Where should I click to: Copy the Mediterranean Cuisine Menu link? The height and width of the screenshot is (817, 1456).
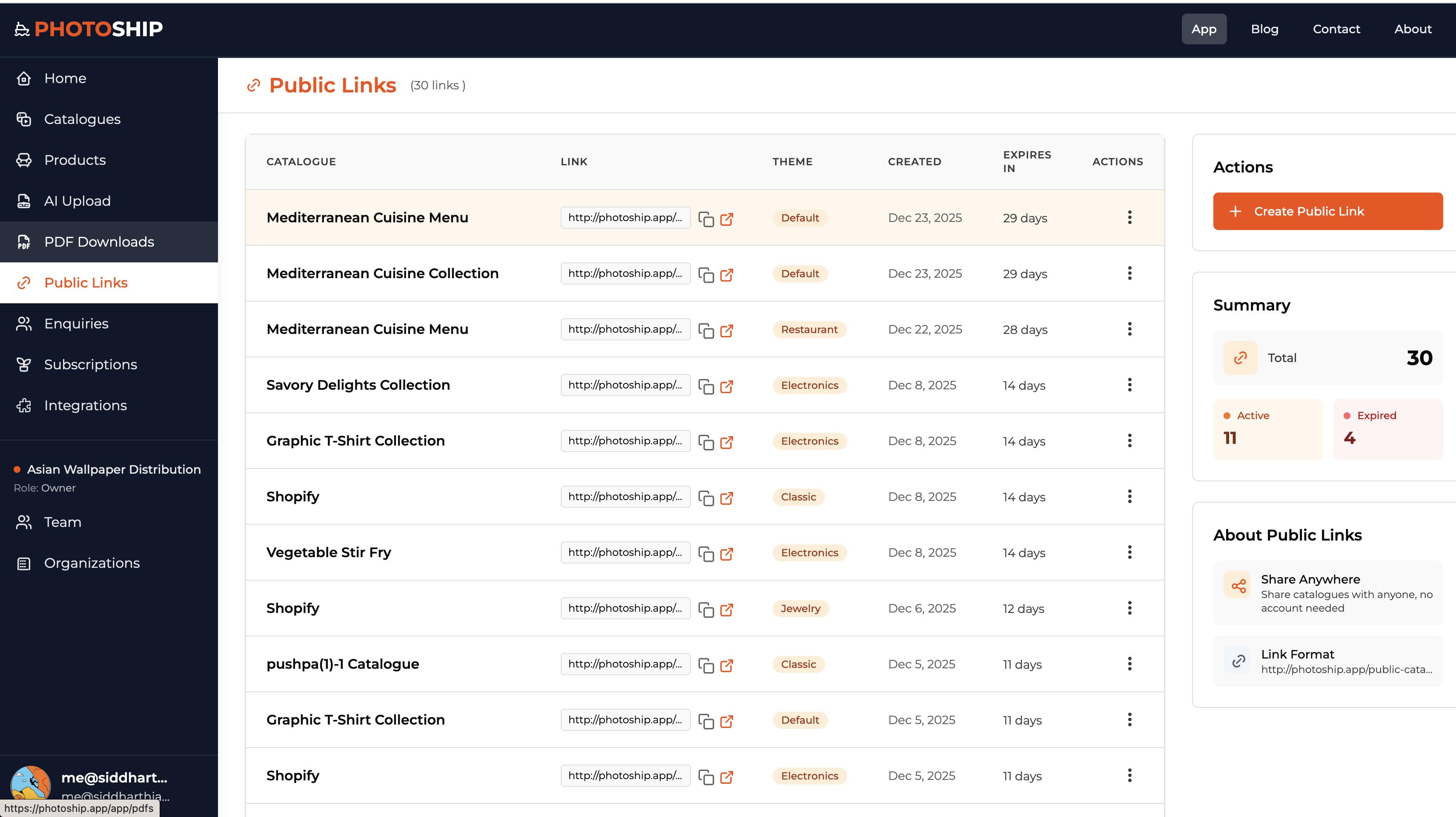(707, 219)
